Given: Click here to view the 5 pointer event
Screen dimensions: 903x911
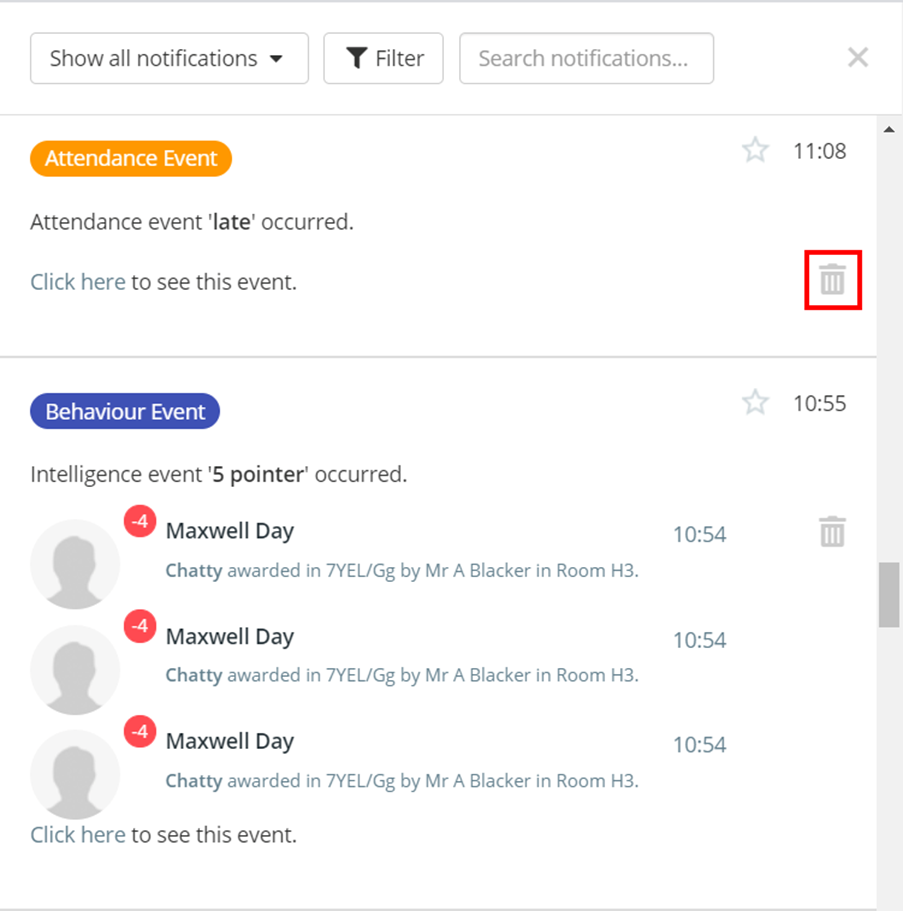Looking at the screenshot, I should click(x=77, y=834).
